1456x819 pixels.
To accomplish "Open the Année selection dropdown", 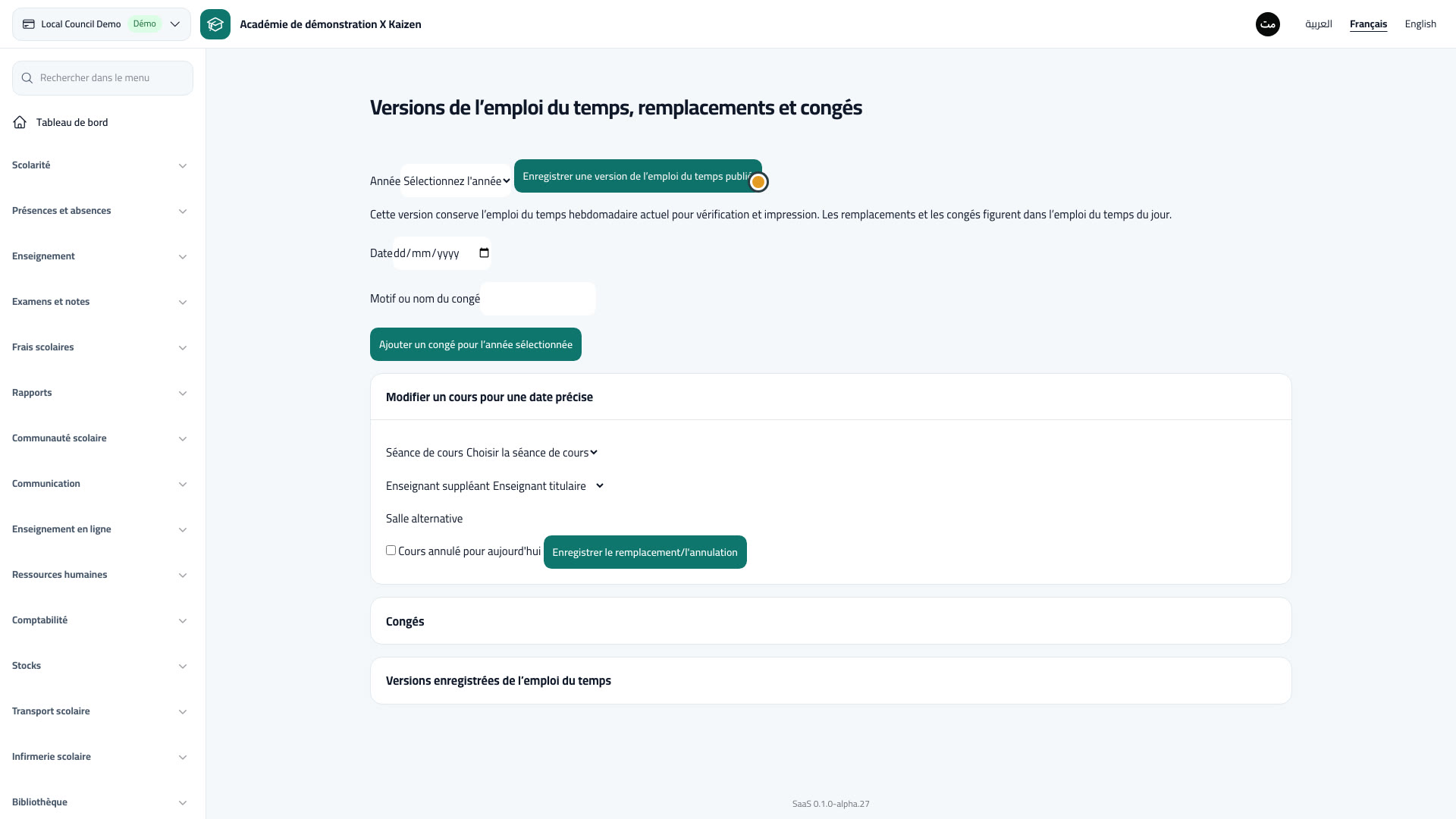I will point(457,180).
